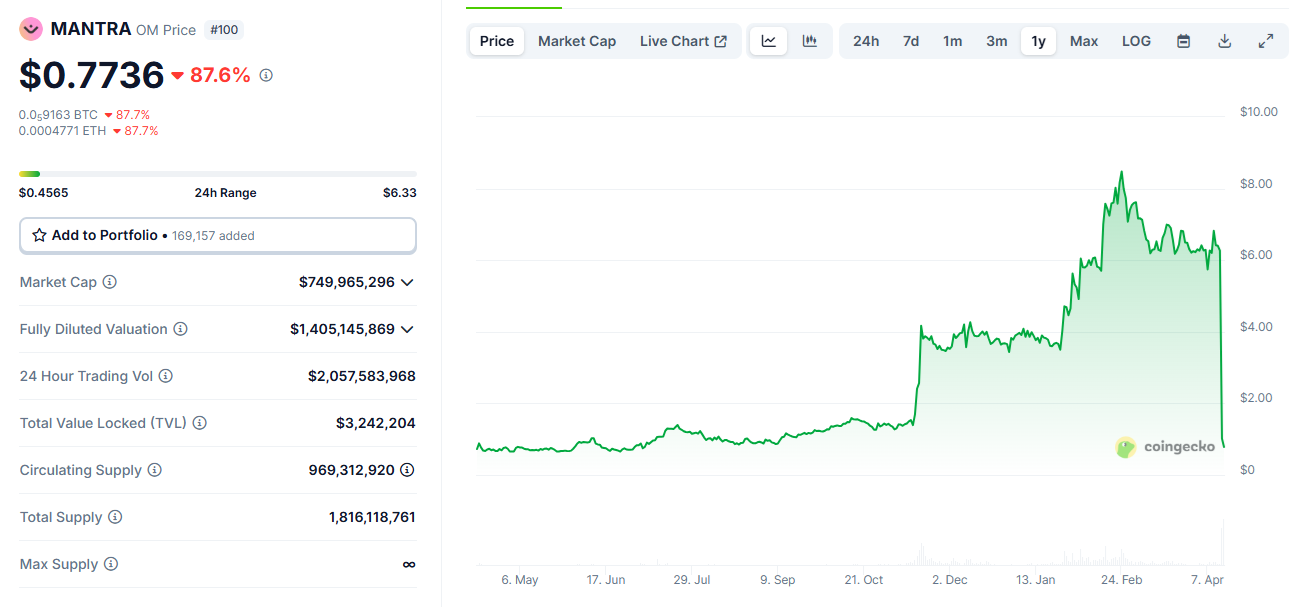This screenshot has width=1297, height=607.
Task: Expand chart to fullscreen icon
Action: 1266,41
